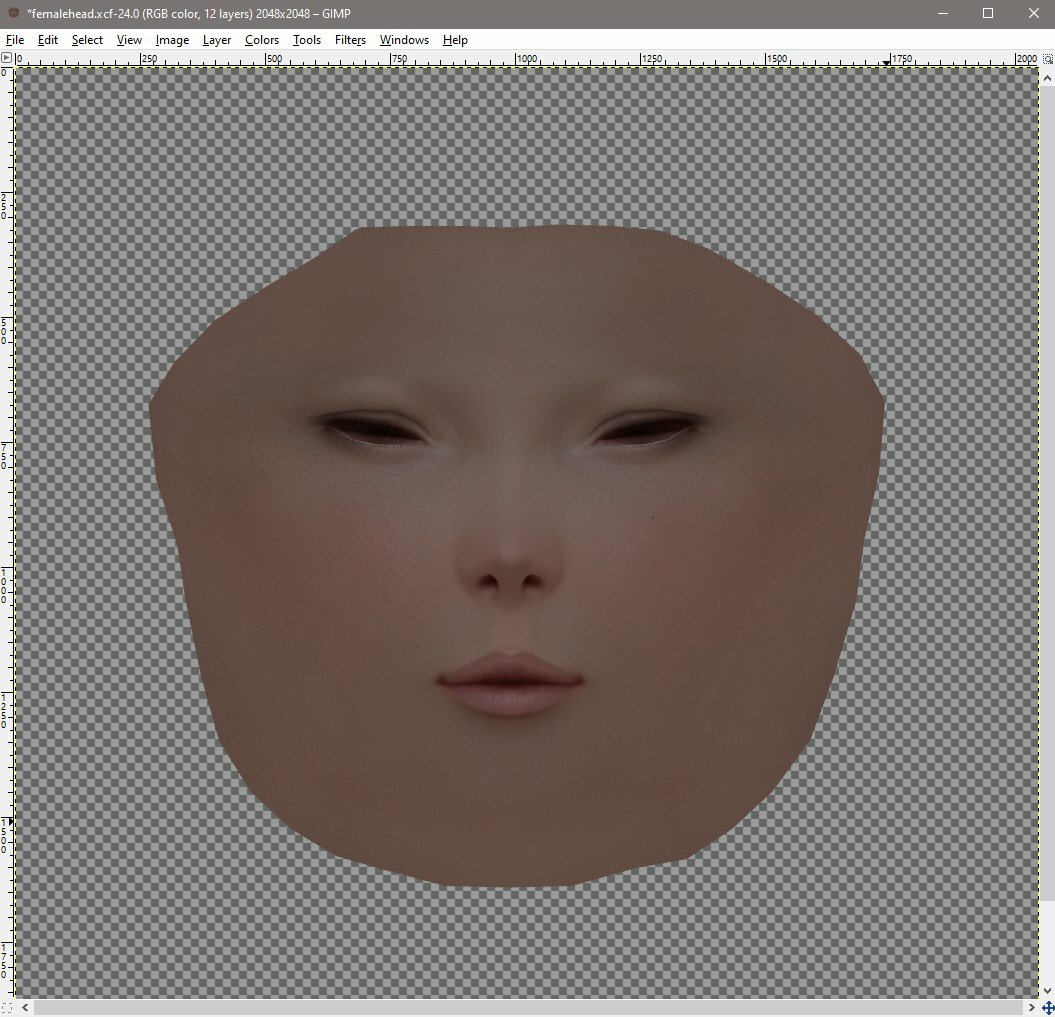Open the Layer menu

pyautogui.click(x=217, y=40)
